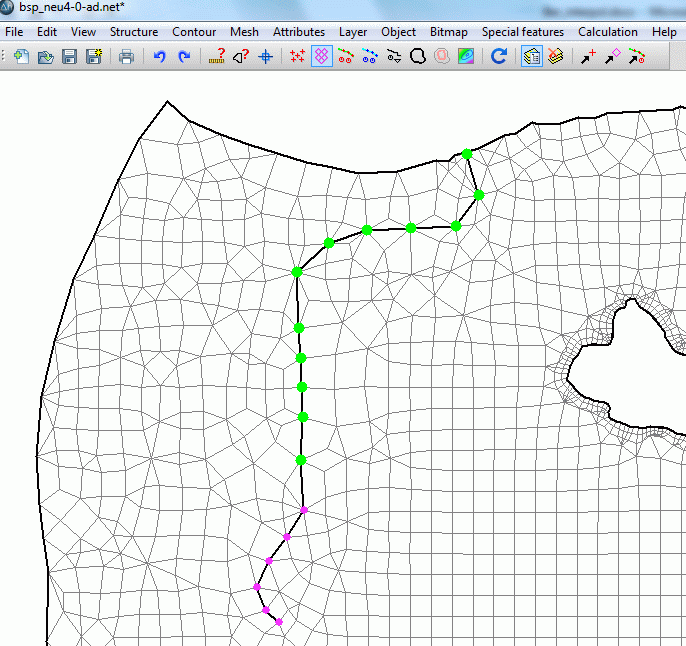This screenshot has height=646, width=686.
Task: Save the current net file
Action: [70, 56]
